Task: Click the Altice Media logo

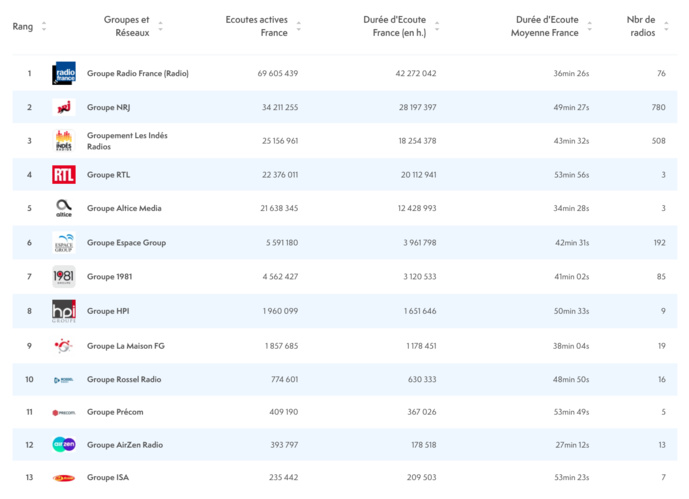Action: pos(64,208)
